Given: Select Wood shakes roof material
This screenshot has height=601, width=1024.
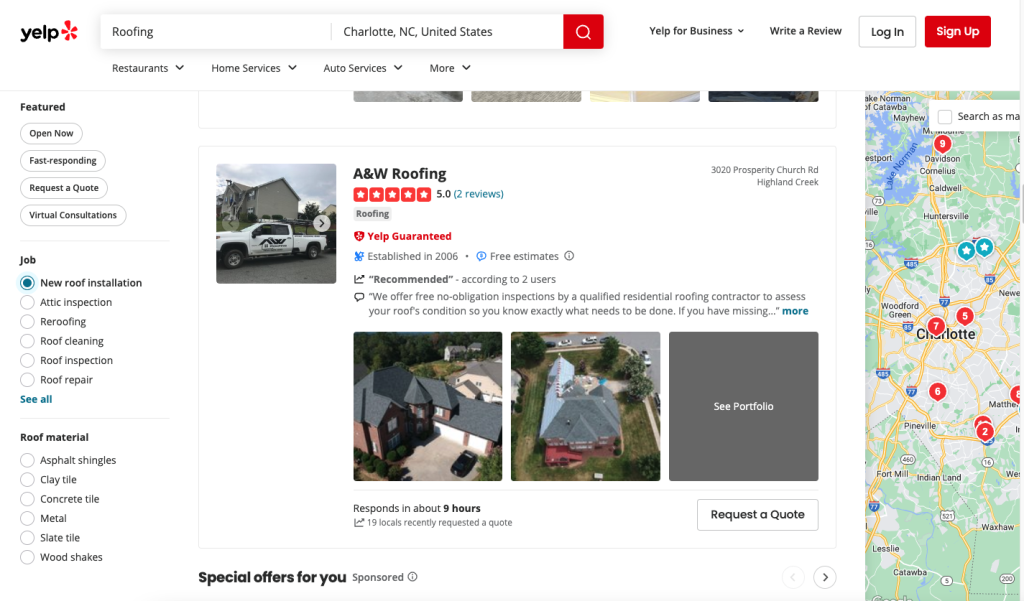Looking at the screenshot, I should point(27,557).
